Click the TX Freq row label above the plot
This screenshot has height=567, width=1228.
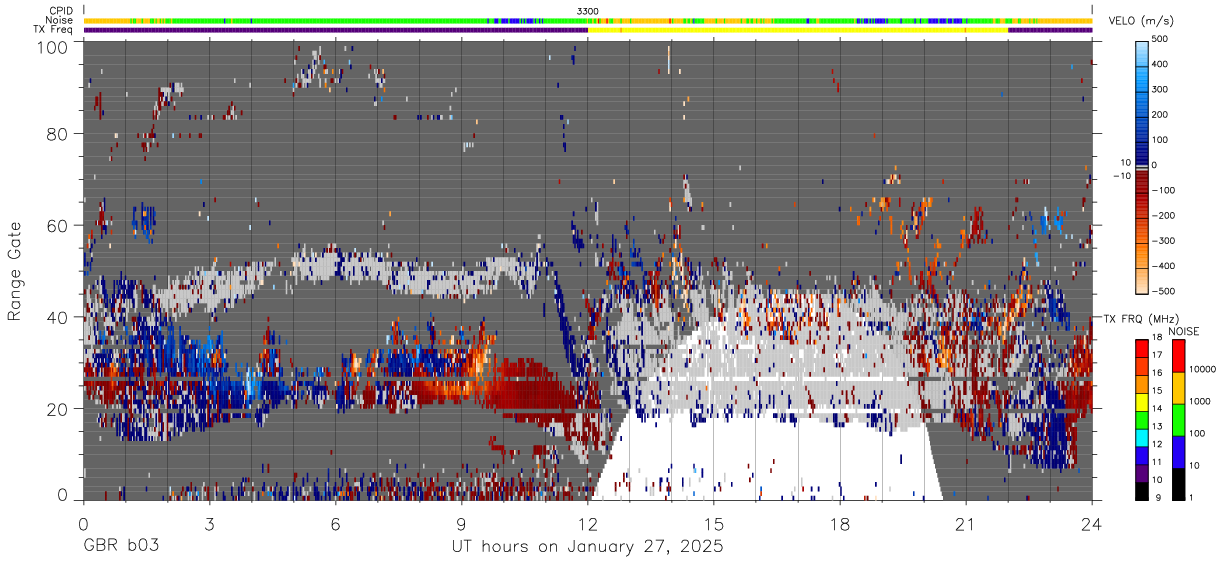point(53,30)
